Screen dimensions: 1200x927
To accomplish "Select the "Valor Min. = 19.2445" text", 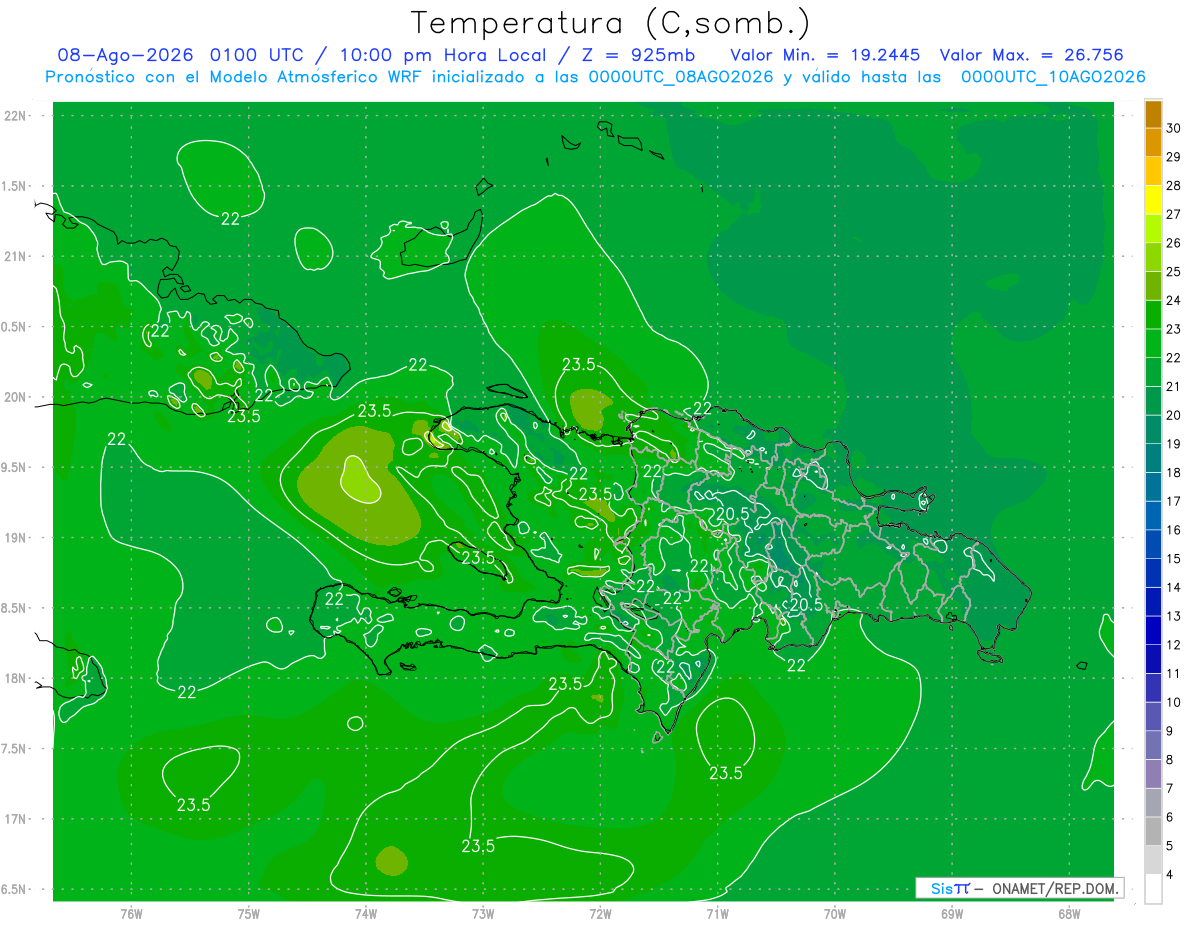I will point(825,55).
